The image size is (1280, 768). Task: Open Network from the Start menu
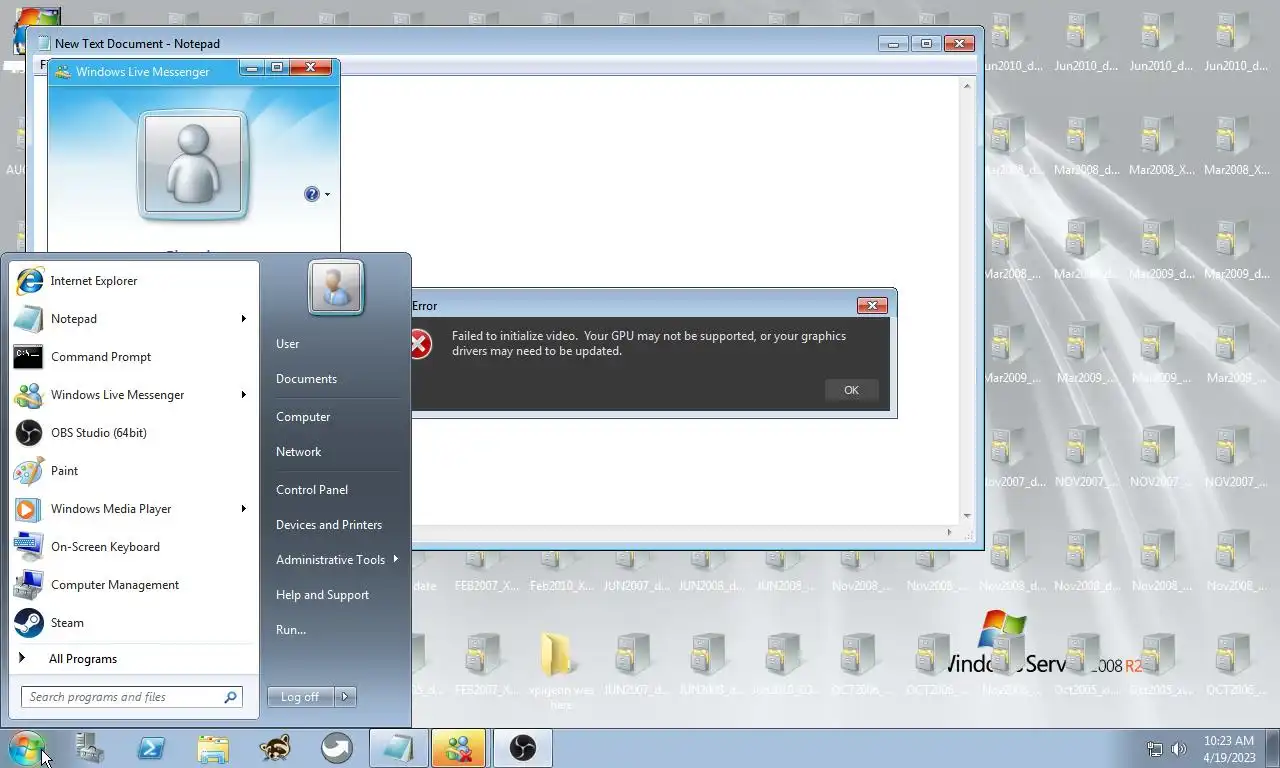click(298, 452)
